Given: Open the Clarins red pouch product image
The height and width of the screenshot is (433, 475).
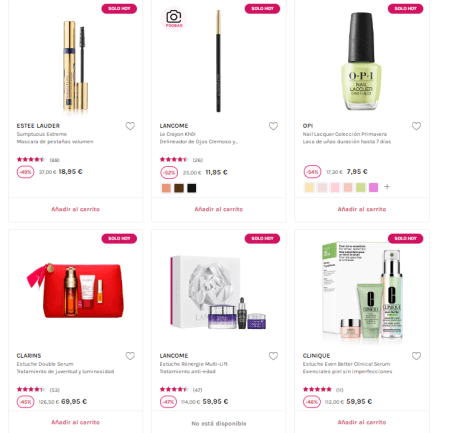Looking at the screenshot, I should 75,290.
